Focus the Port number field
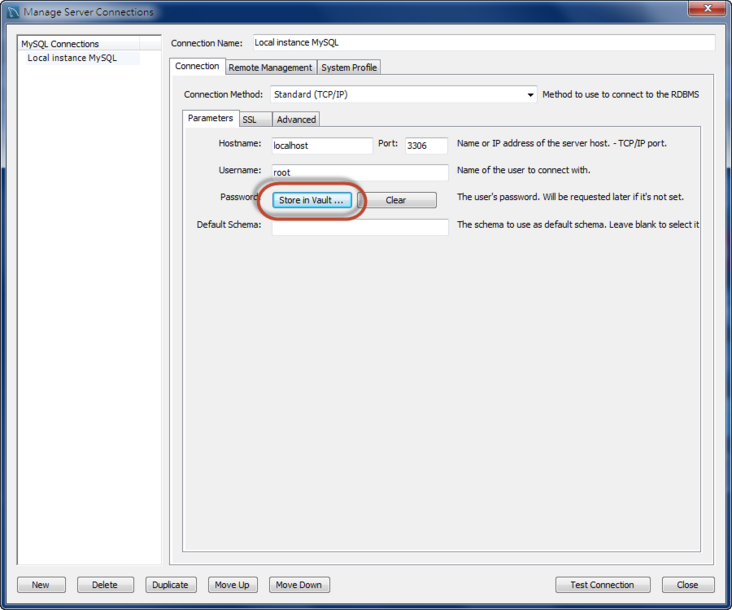 point(426,146)
